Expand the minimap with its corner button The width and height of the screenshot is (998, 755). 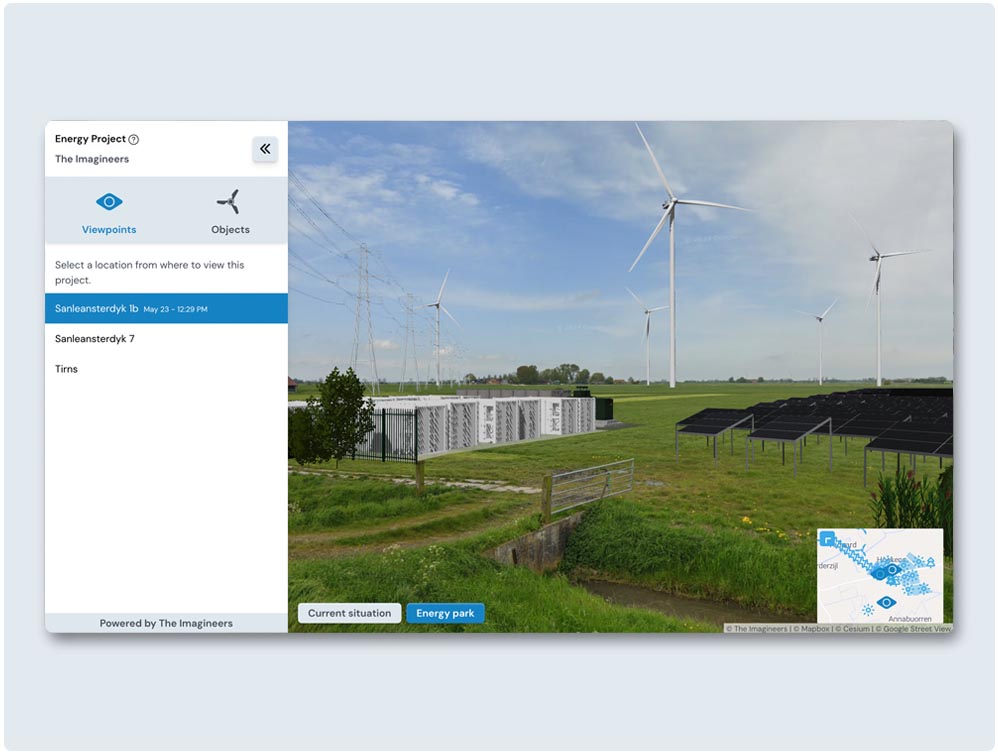pos(827,540)
